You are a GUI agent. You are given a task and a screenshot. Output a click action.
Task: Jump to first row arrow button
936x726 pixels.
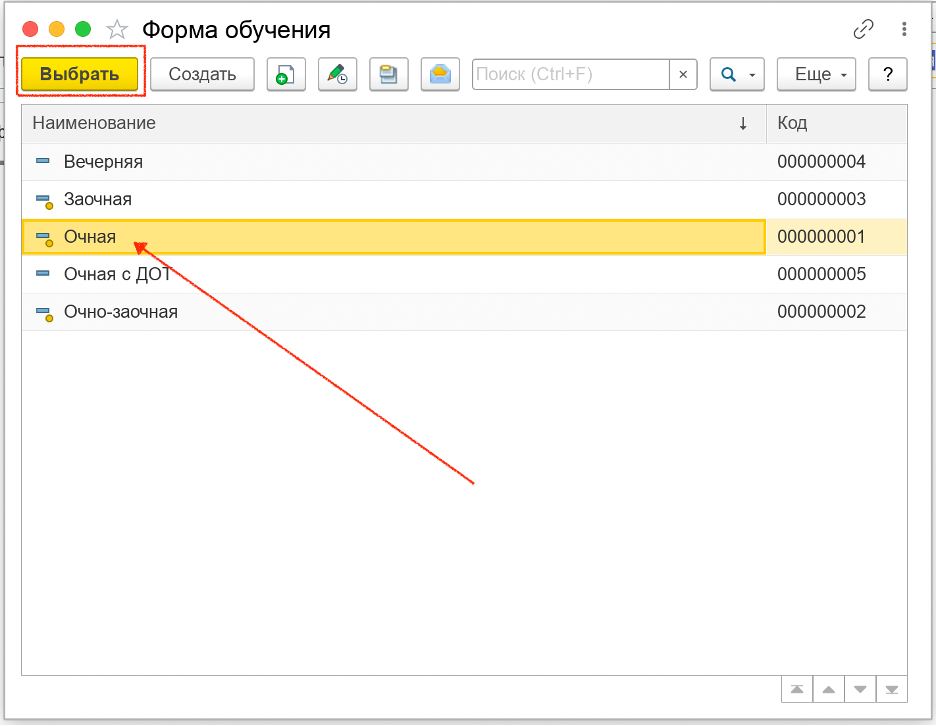pos(797,690)
